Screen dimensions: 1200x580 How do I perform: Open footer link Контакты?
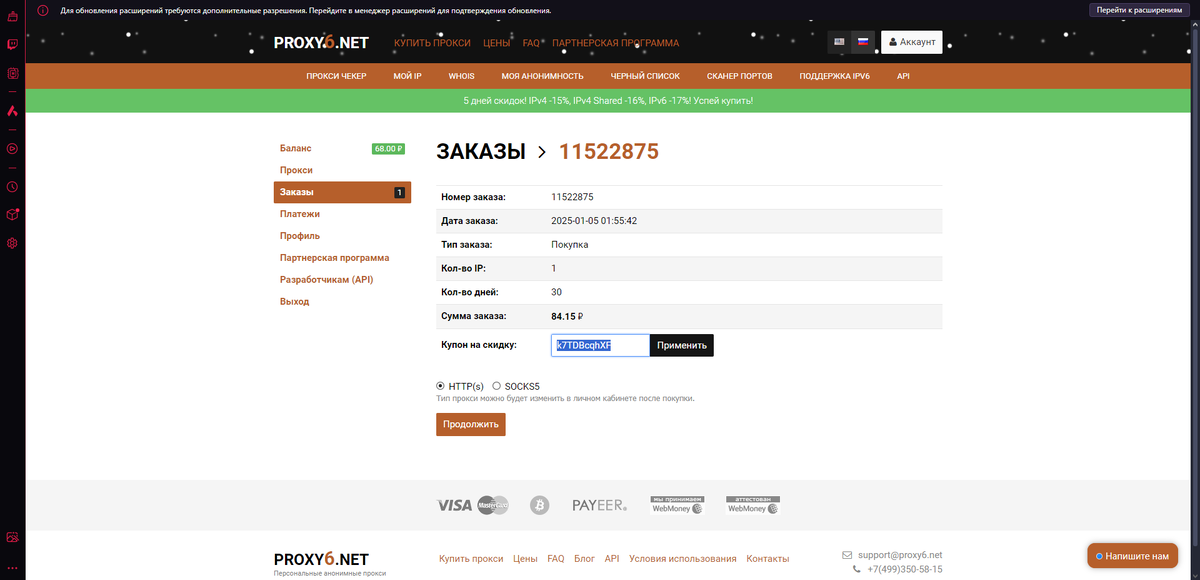(x=768, y=559)
